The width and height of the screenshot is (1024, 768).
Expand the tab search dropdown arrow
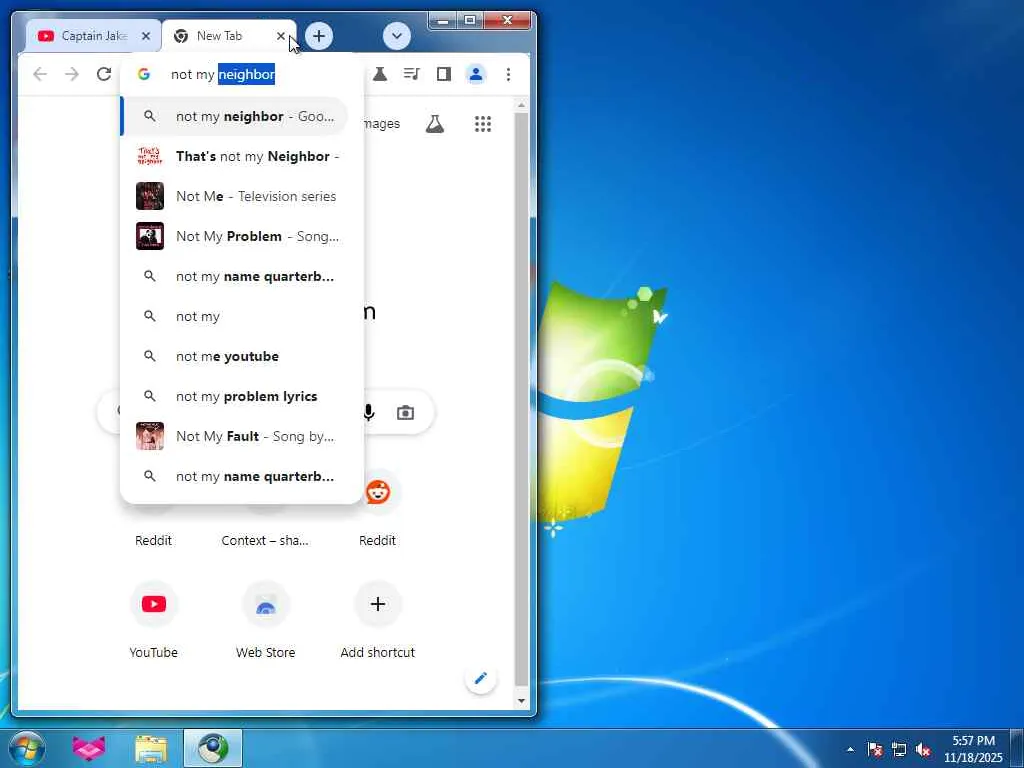[396, 36]
